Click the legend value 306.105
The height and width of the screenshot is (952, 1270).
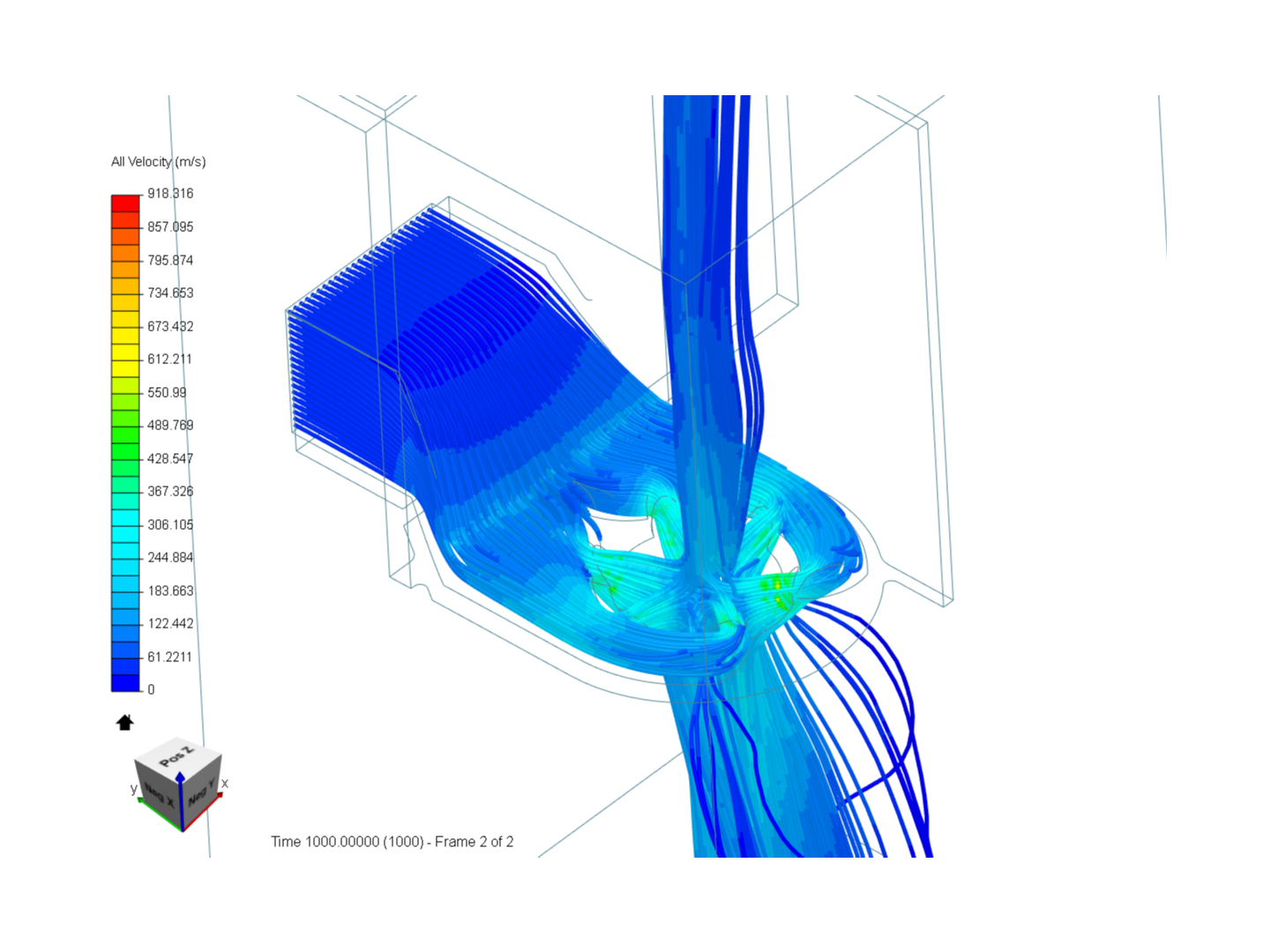(170, 524)
